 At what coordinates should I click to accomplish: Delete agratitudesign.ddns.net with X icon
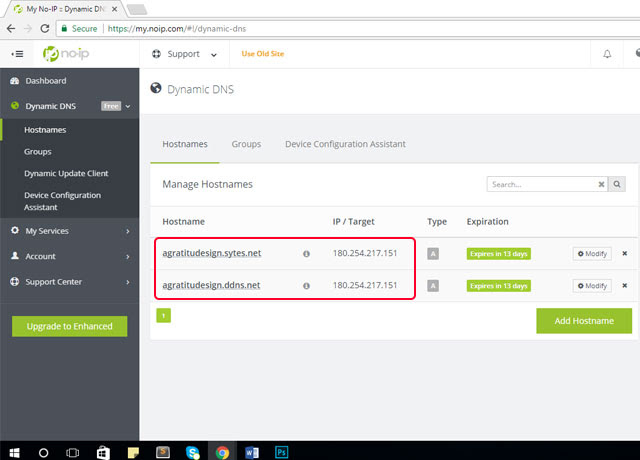(624, 285)
